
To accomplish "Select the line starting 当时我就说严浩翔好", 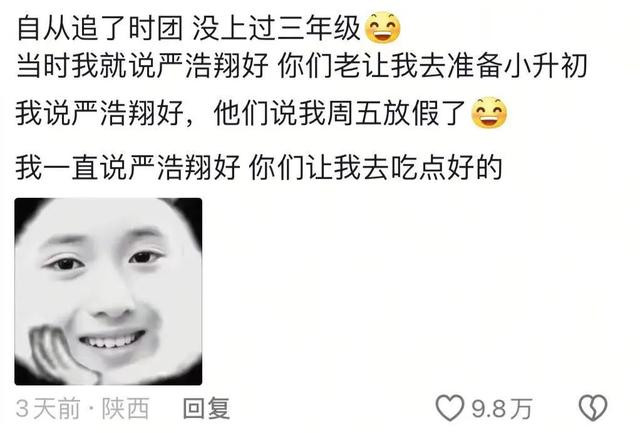I will point(302,65).
